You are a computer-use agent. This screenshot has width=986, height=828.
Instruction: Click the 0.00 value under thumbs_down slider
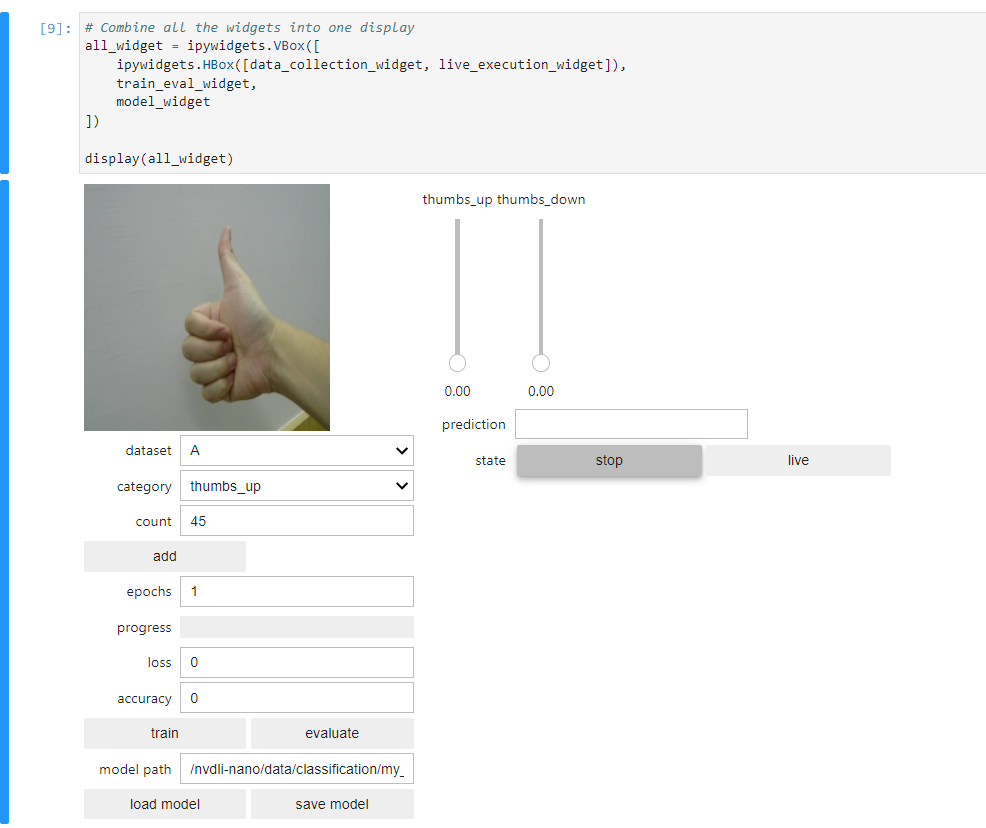pyautogui.click(x=541, y=391)
